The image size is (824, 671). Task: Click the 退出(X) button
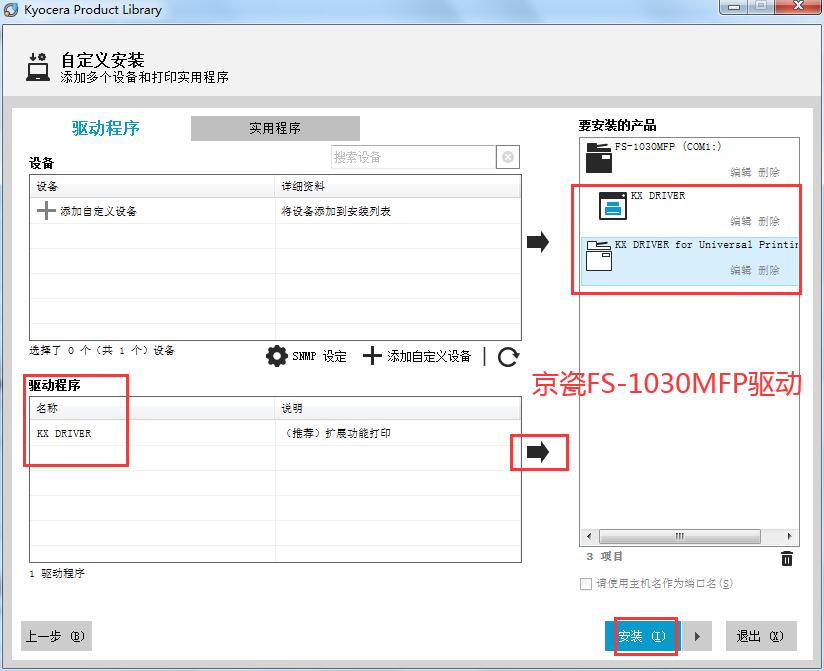pyautogui.click(x=761, y=636)
